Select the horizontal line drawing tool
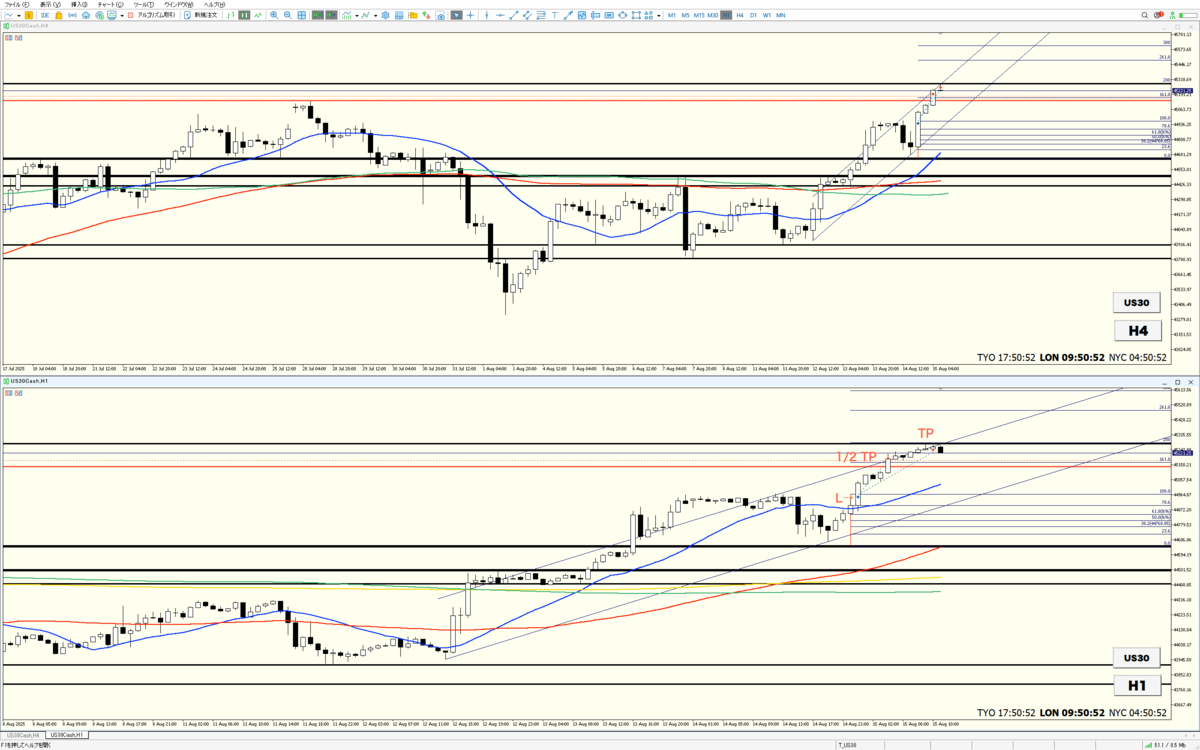This screenshot has width=1200, height=750. point(501,15)
